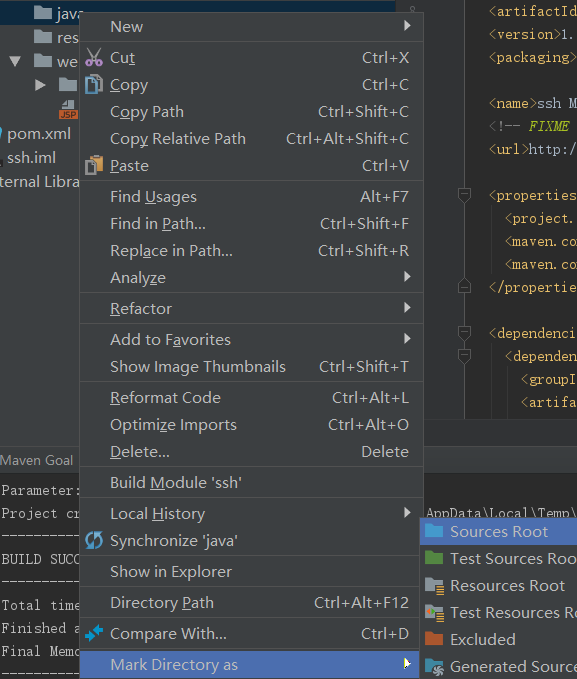Select the blue Sources Root folder icon

(434, 531)
